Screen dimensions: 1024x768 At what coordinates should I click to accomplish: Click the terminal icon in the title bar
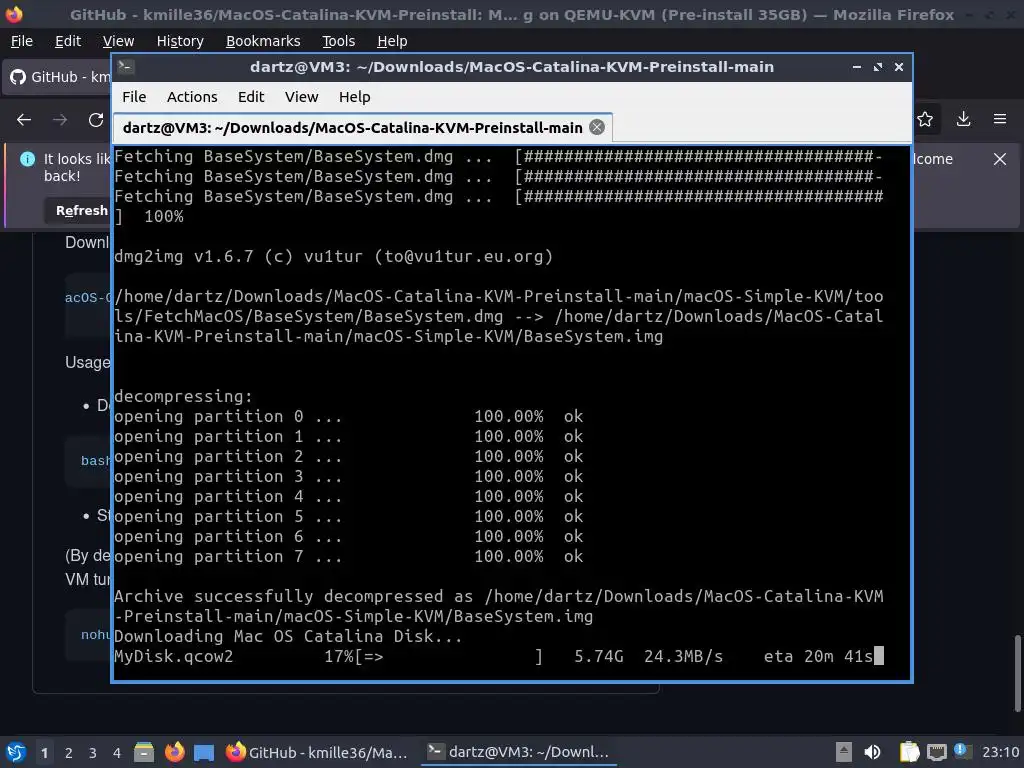(x=126, y=67)
